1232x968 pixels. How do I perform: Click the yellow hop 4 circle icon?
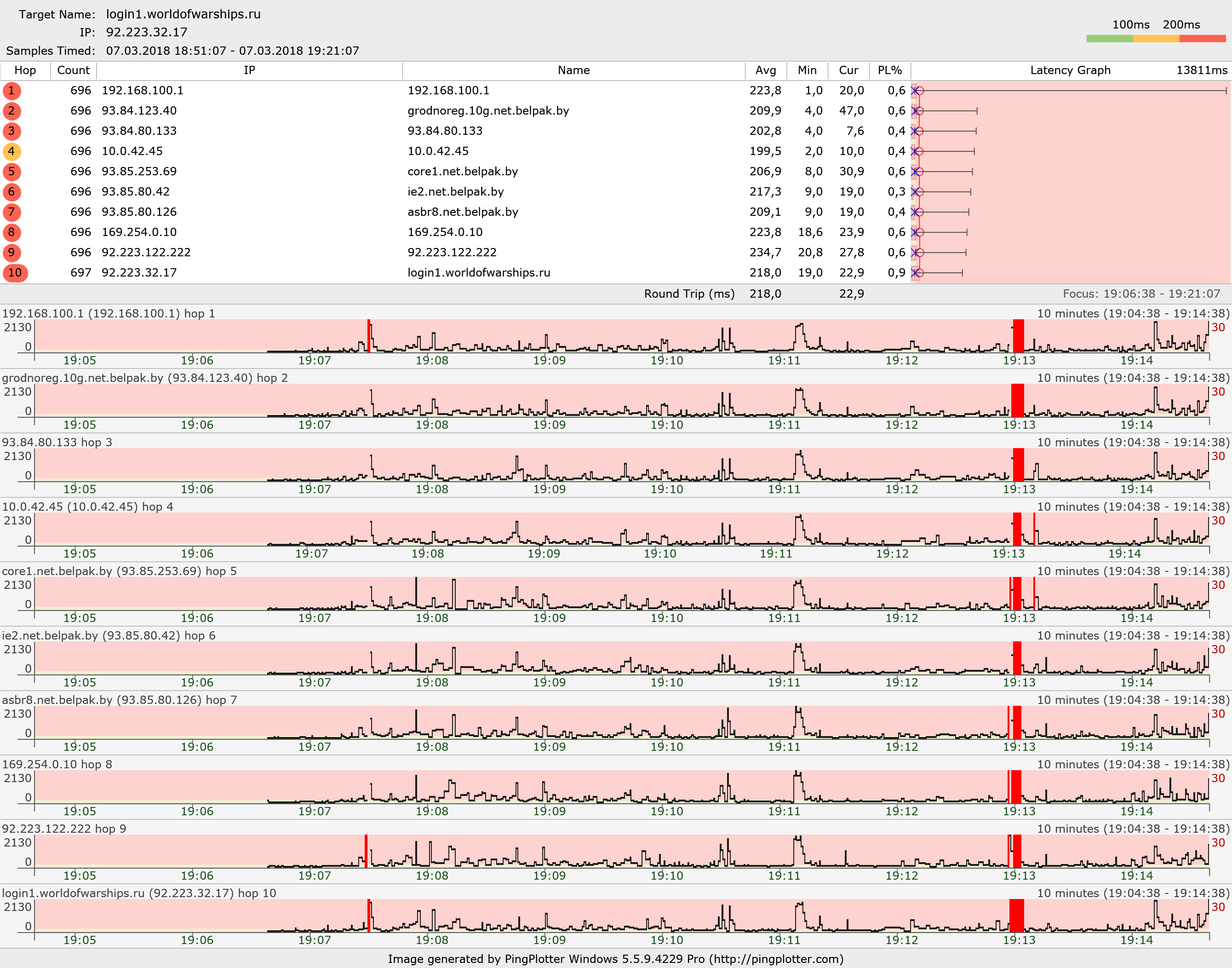point(12,151)
